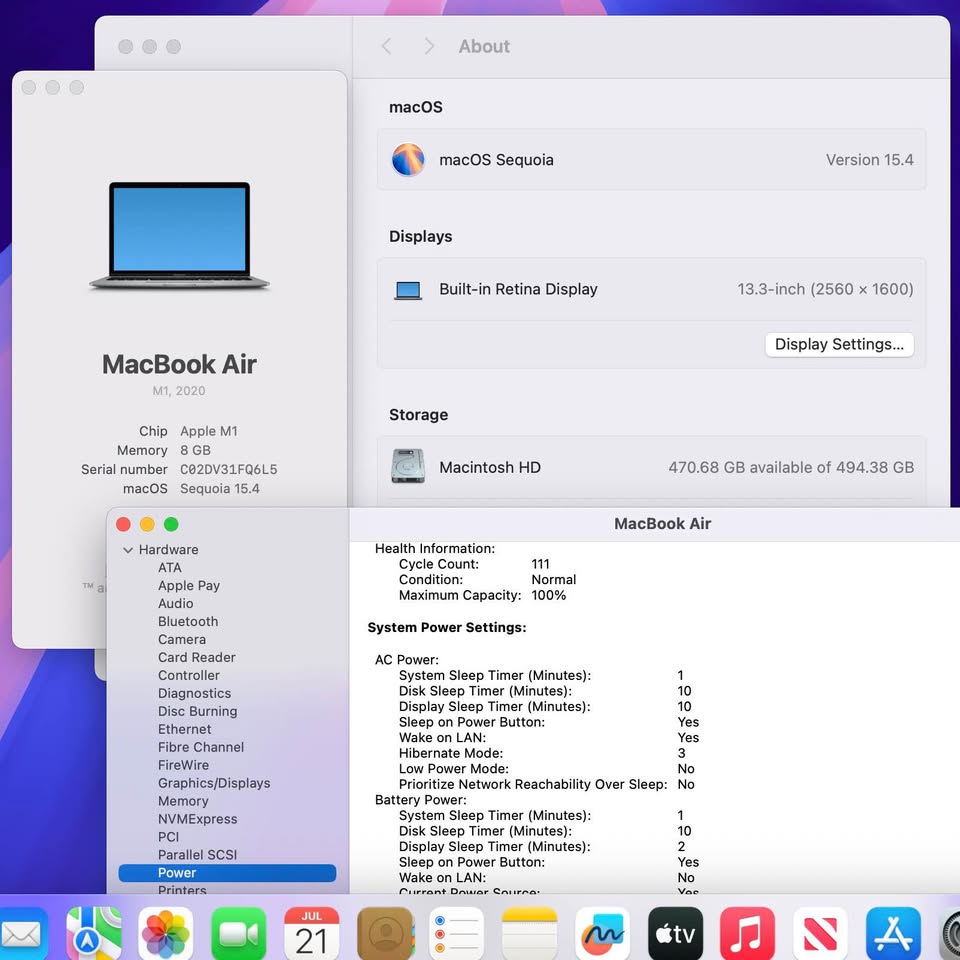This screenshot has height=960, width=960.
Task: Open Music app in the Dock
Action: click(748, 933)
